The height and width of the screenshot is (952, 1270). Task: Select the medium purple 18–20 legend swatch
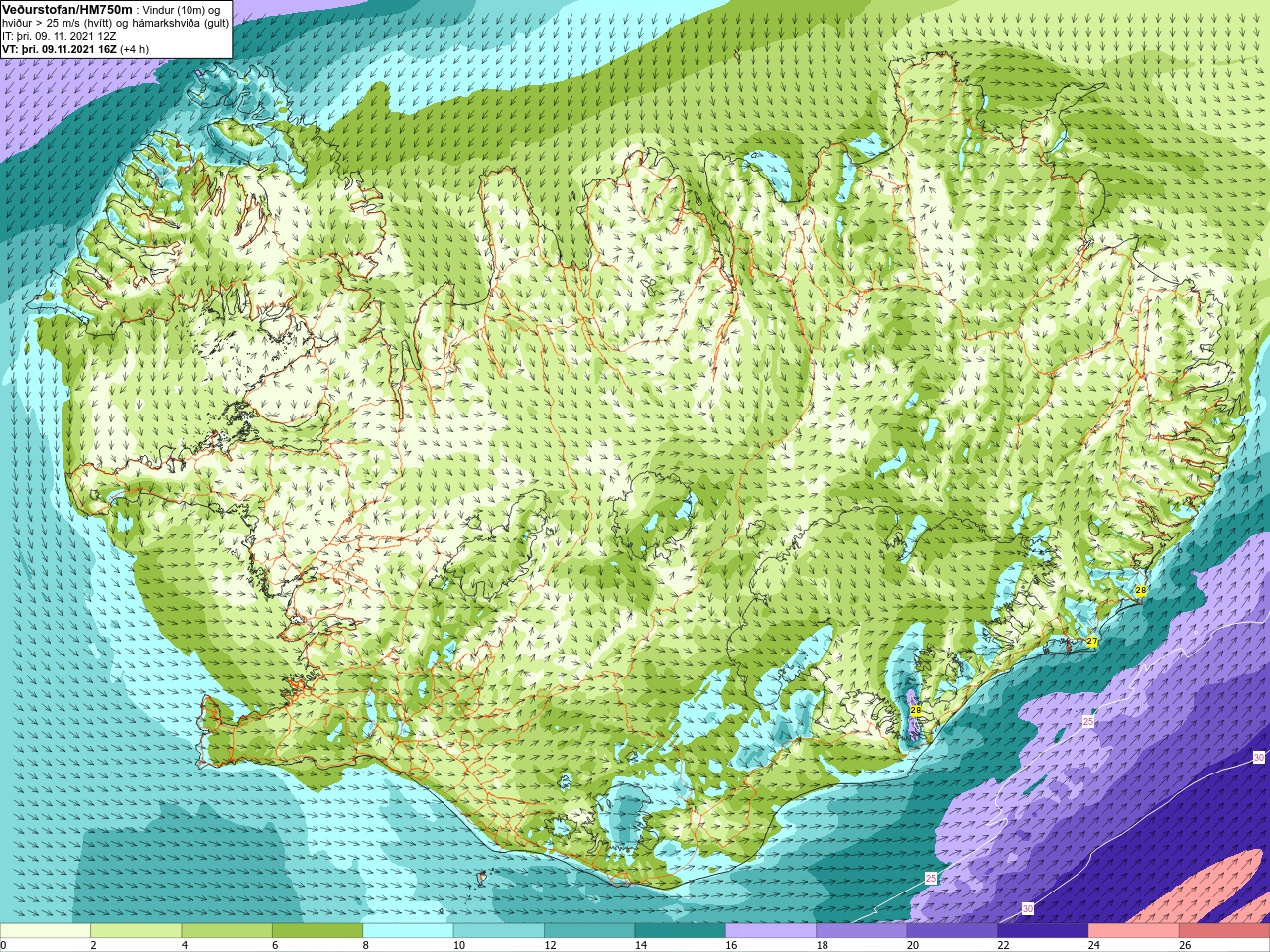862,931
